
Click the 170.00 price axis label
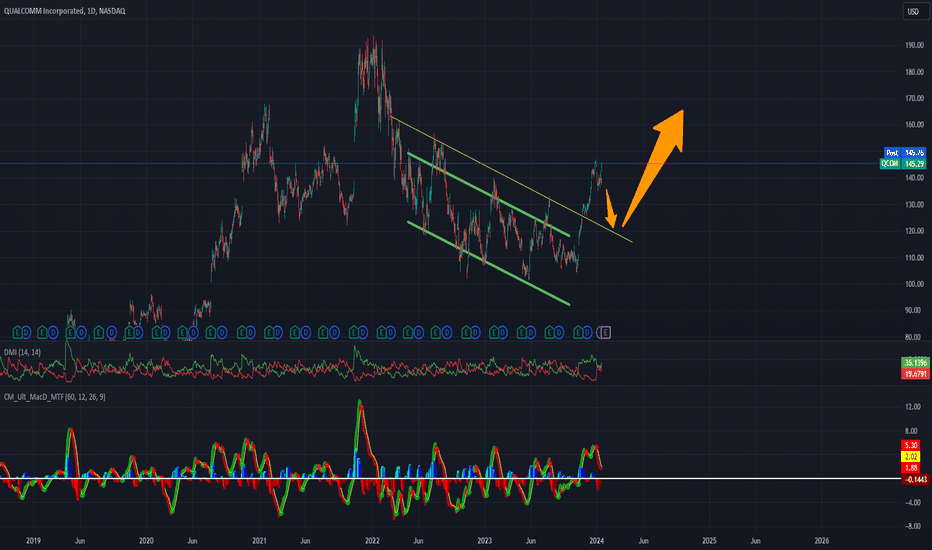coord(914,98)
